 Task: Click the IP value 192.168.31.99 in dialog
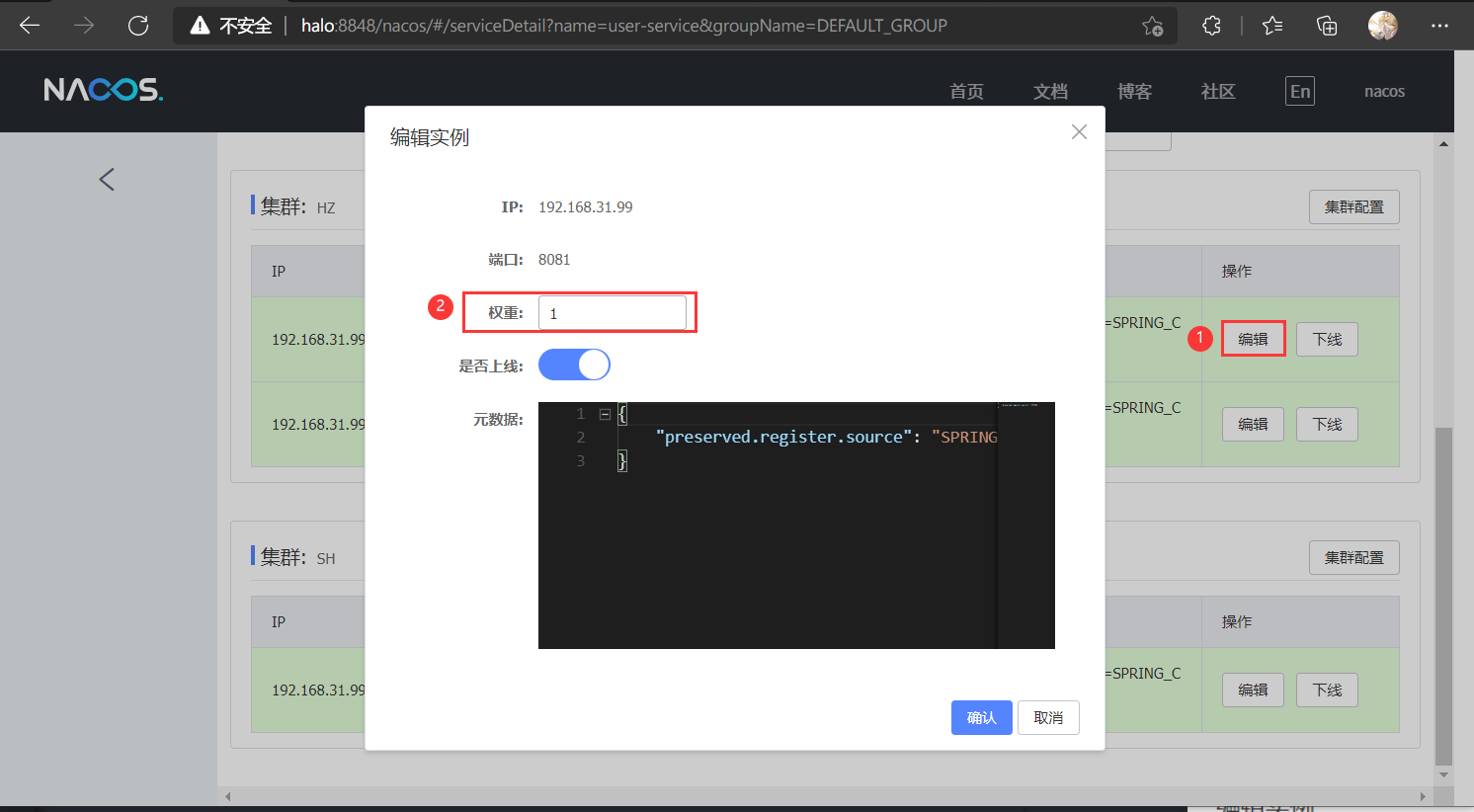(x=585, y=207)
